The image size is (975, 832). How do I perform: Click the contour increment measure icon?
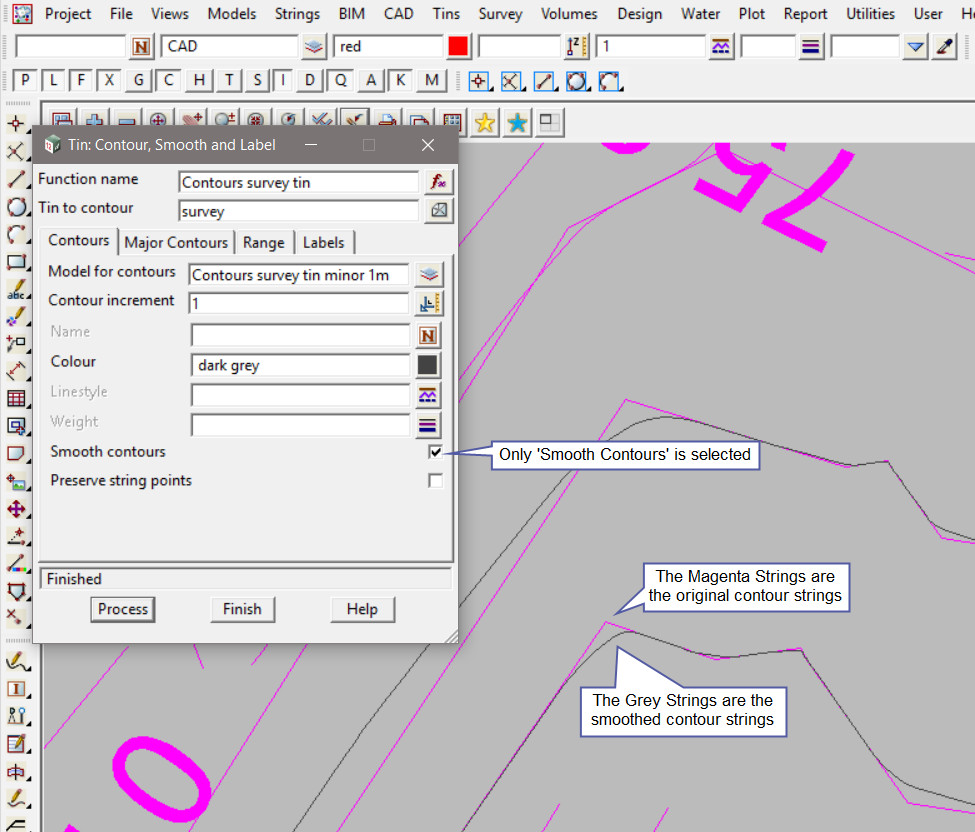click(428, 304)
